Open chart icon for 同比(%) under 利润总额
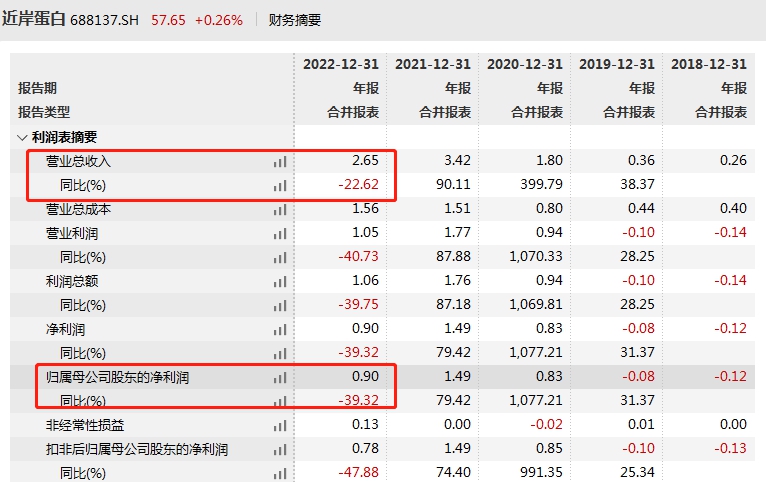 coord(280,306)
